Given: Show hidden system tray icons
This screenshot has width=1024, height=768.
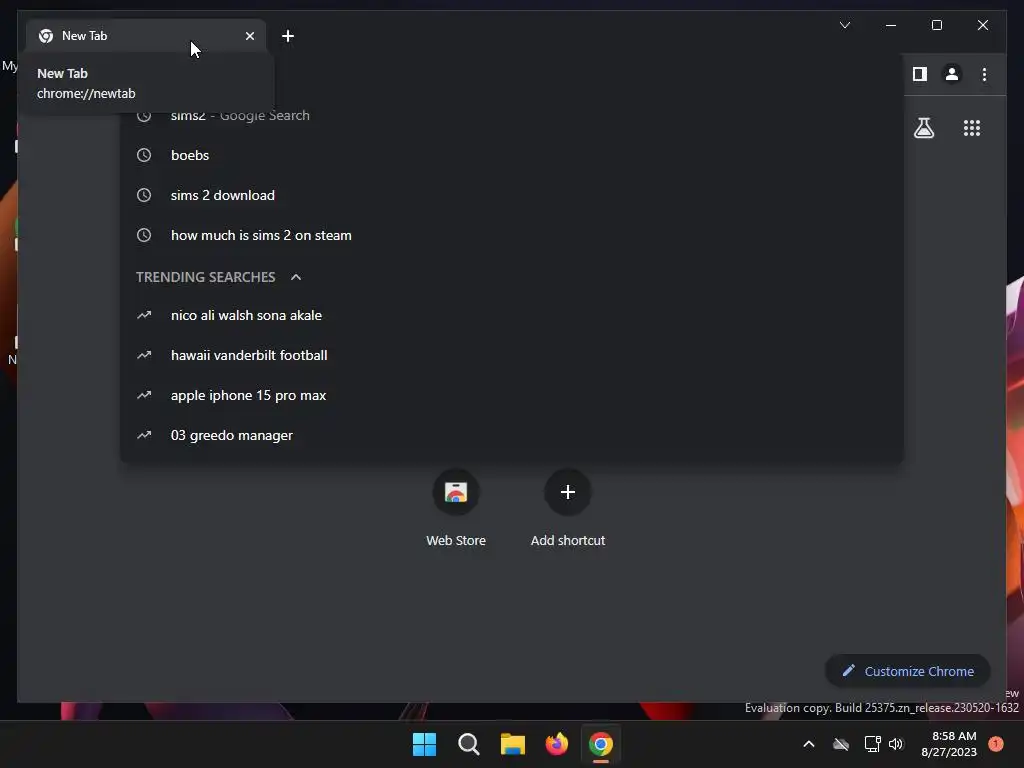Looking at the screenshot, I should click(808, 744).
